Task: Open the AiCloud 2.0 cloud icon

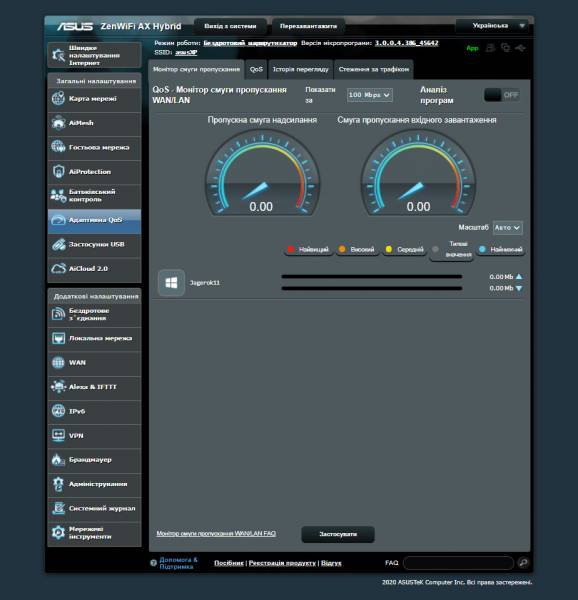Action: pos(58,269)
